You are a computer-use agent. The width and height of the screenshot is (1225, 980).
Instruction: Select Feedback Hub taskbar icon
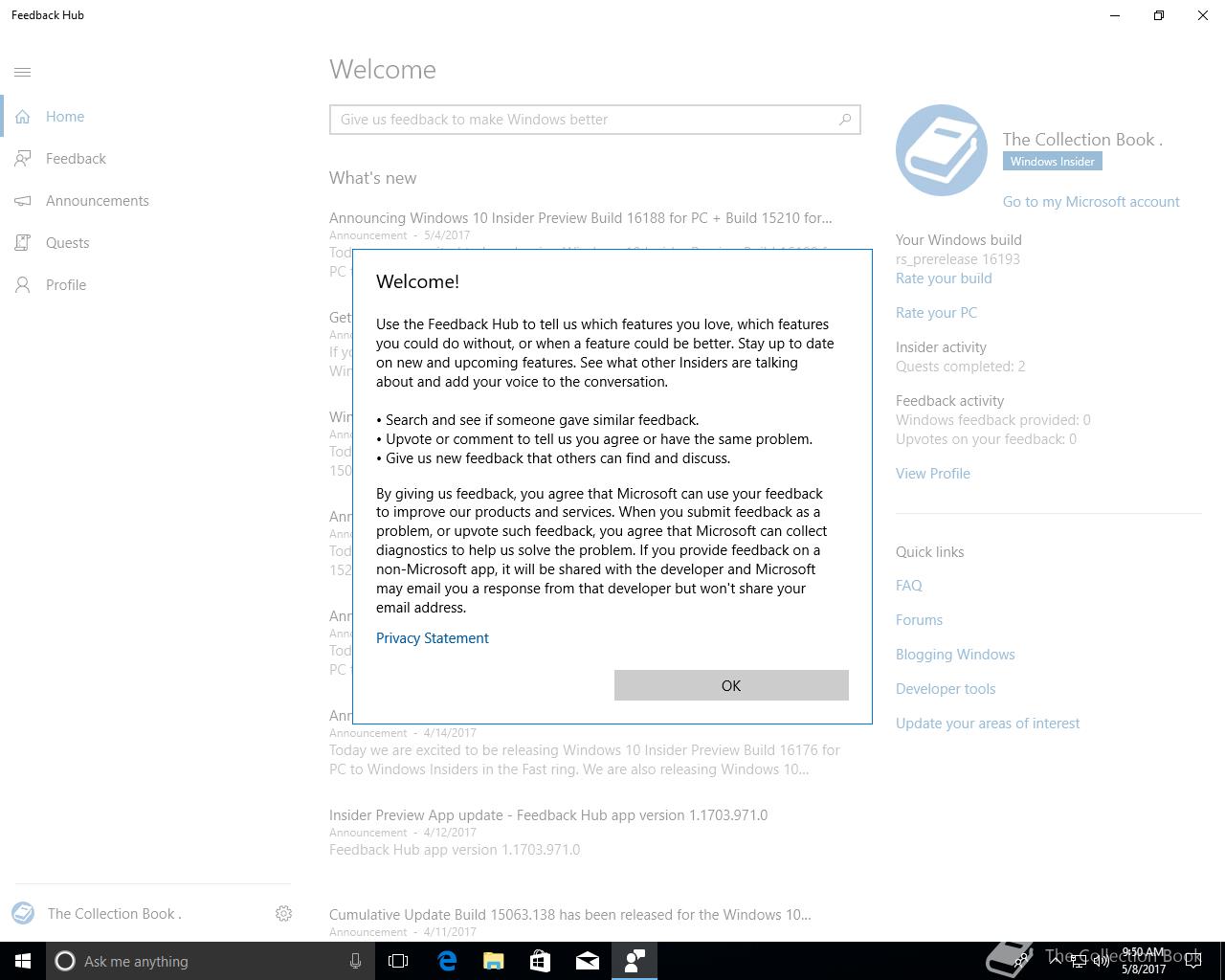click(635, 961)
